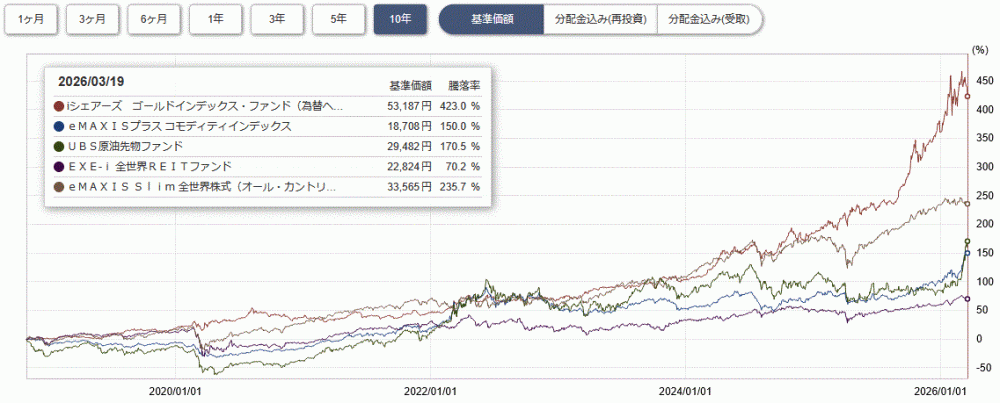1000x403 pixels.
Task: Click the REIT fund line's purple endpoint marker
Action: (x=967, y=298)
